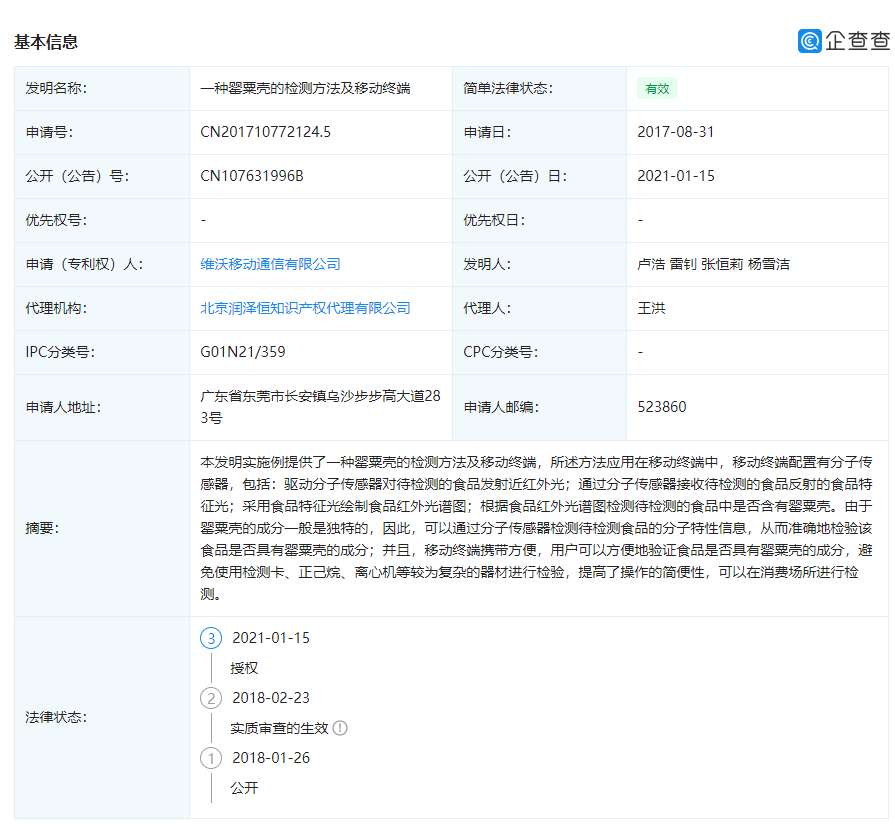
Task: Click the applicant postal code 523860
Action: [x=662, y=407]
